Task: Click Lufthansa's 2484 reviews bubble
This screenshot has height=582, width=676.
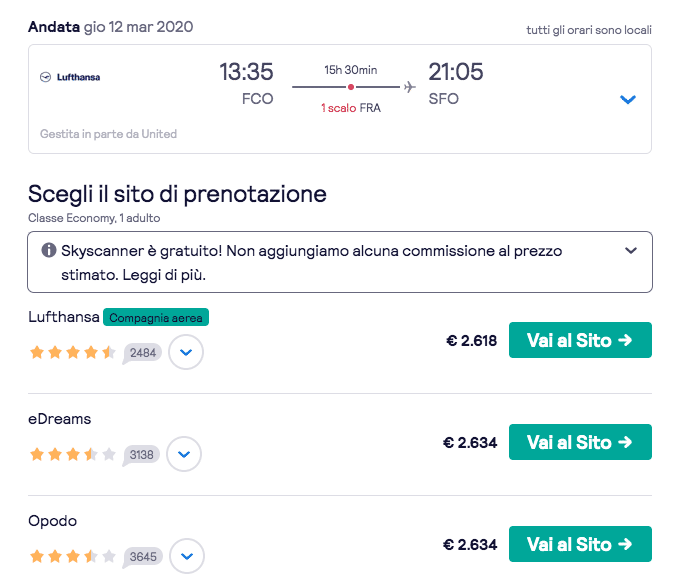Action: 143,352
